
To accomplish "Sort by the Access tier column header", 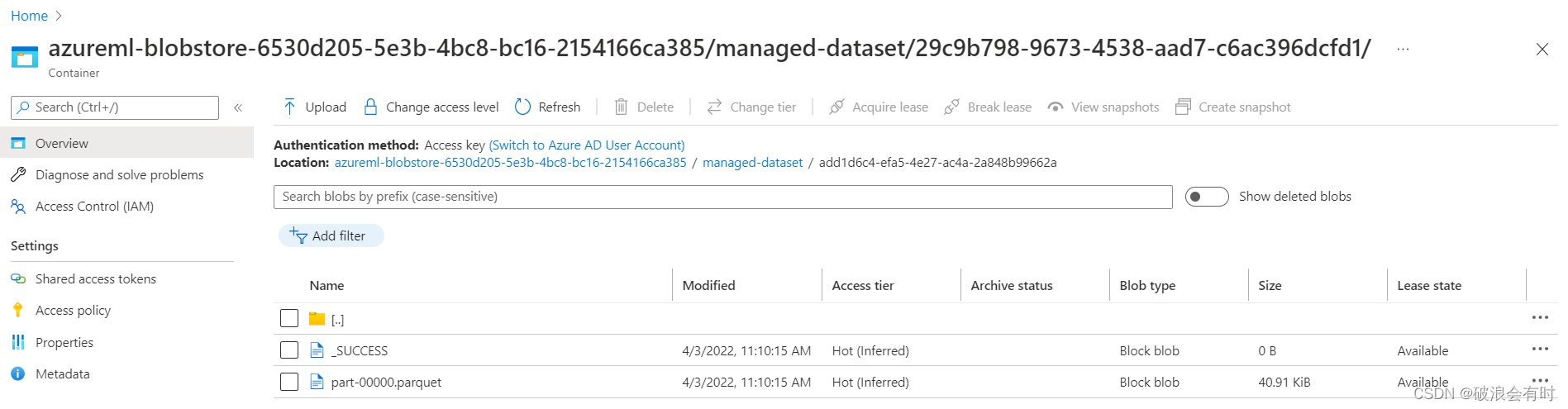I will 863,285.
